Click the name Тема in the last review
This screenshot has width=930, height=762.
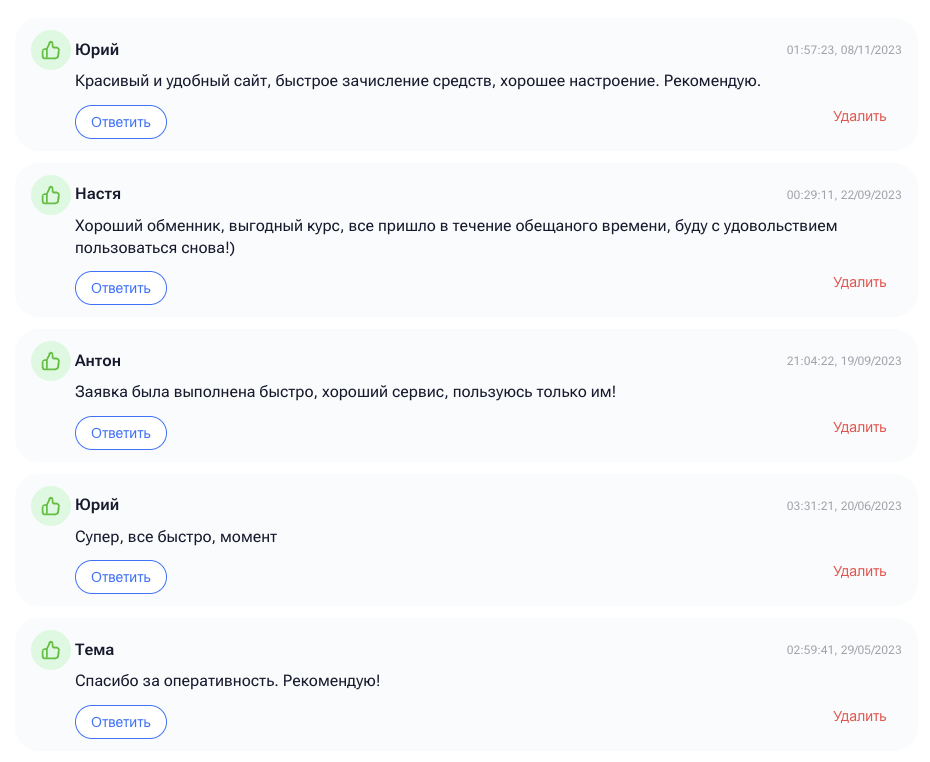click(x=94, y=649)
